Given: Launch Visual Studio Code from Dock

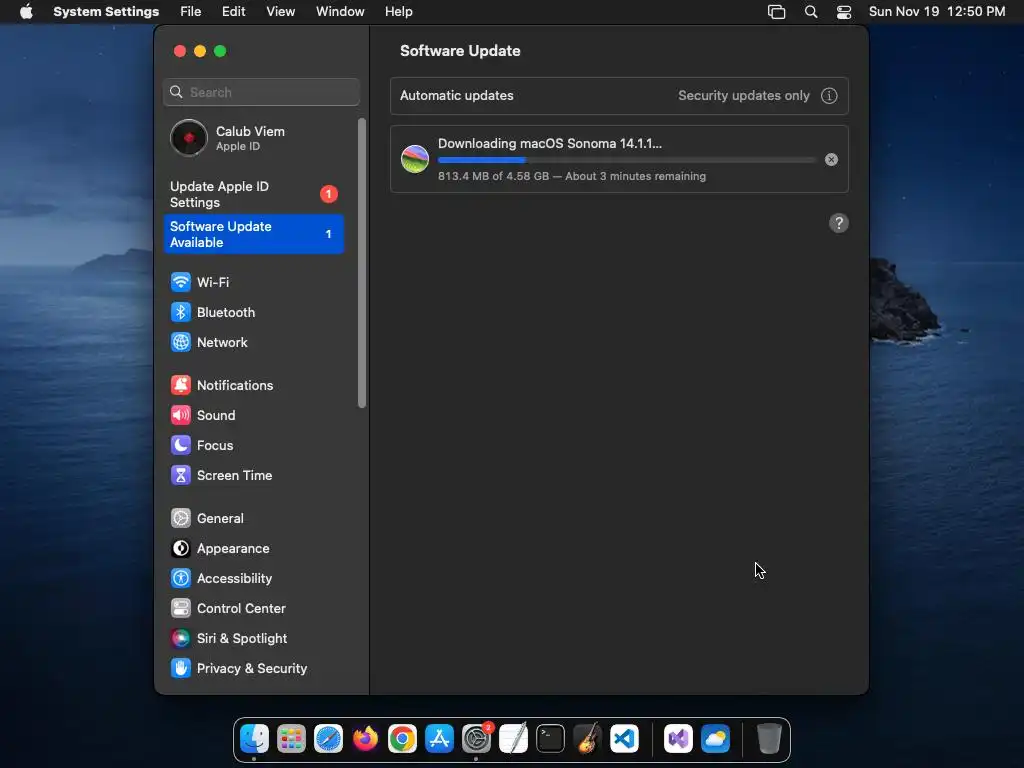Looking at the screenshot, I should tap(624, 739).
